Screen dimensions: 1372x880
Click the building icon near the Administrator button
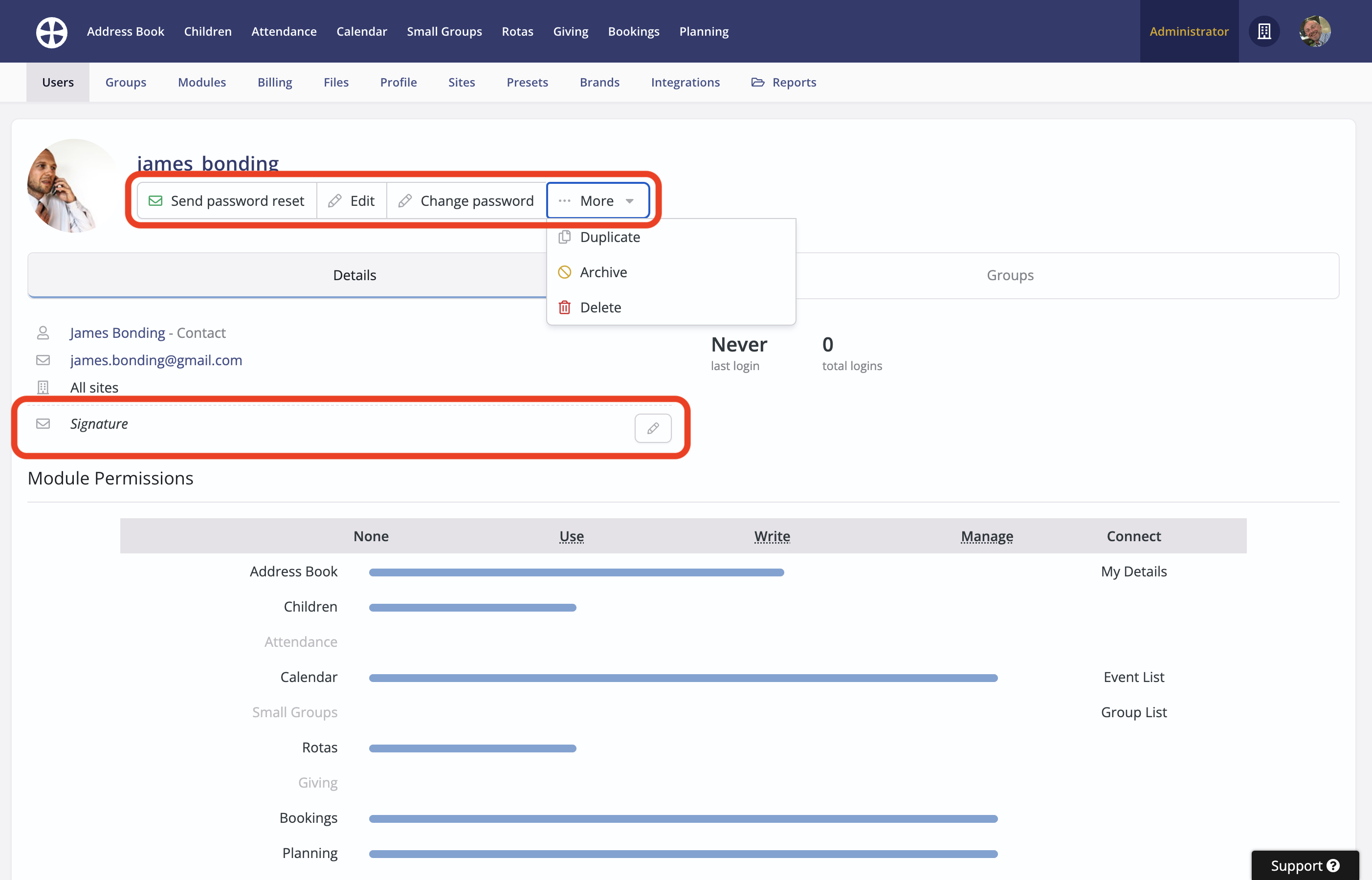(x=1264, y=31)
